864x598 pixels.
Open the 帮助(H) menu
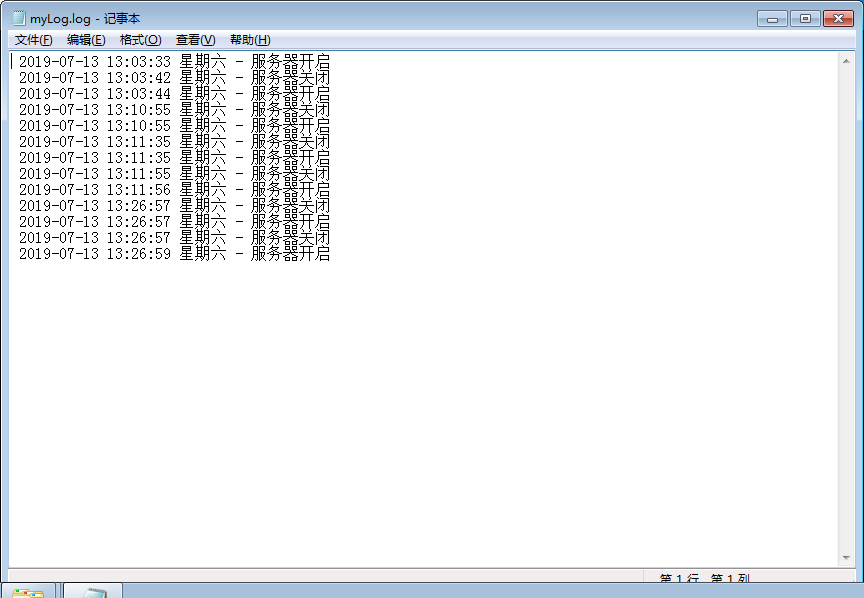(x=250, y=40)
